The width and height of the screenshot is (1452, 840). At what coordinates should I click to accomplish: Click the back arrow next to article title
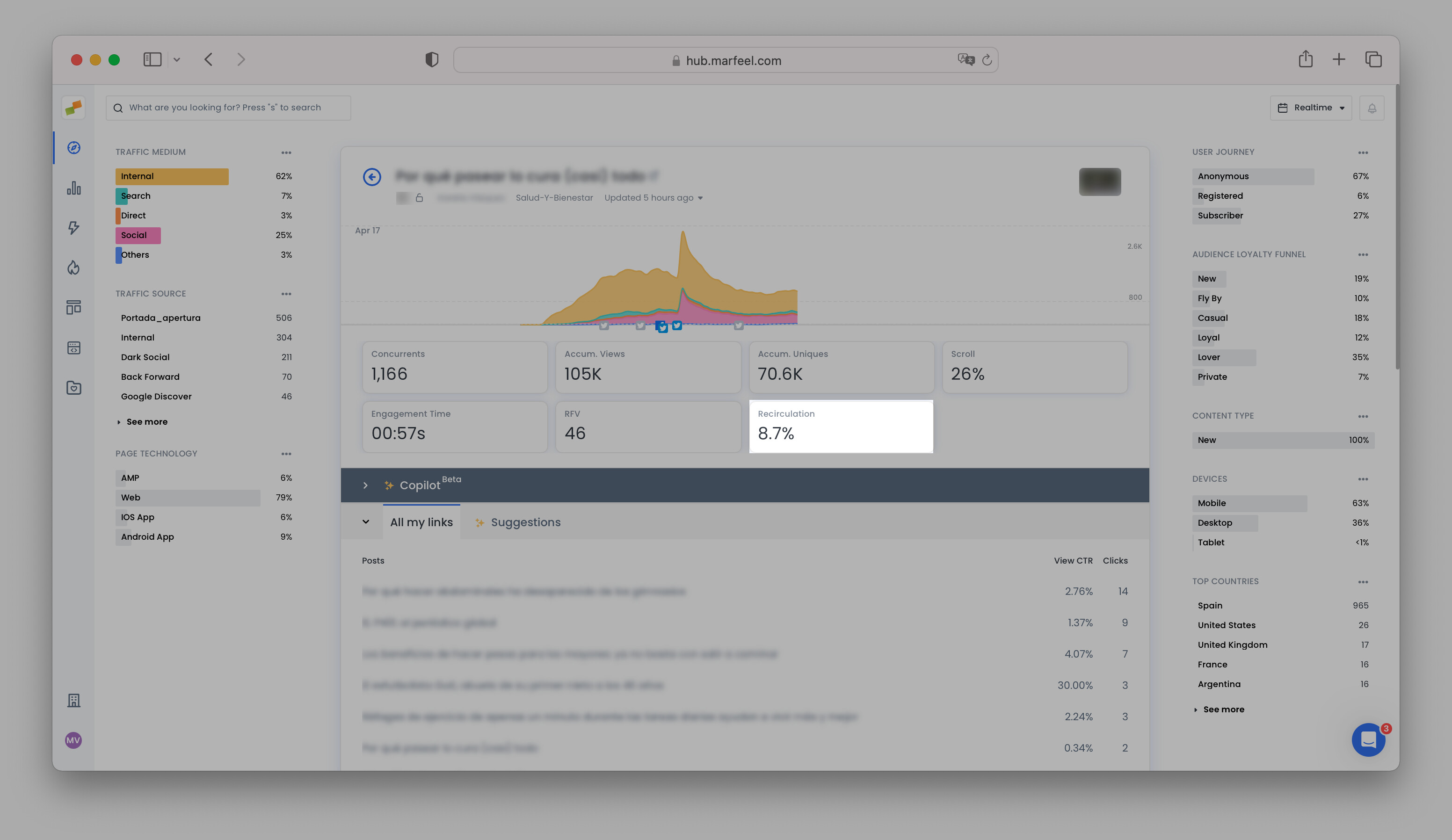[x=372, y=177]
